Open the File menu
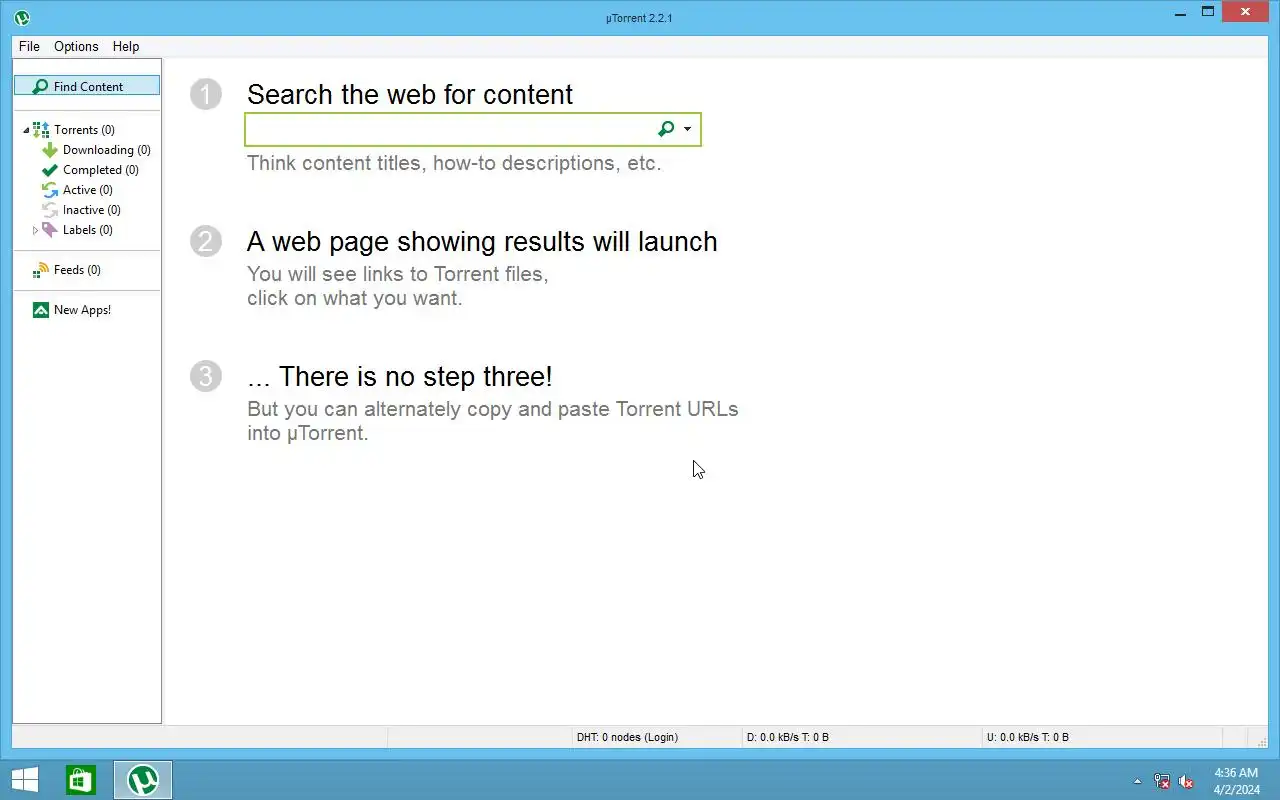The width and height of the screenshot is (1280, 800). coord(29,46)
